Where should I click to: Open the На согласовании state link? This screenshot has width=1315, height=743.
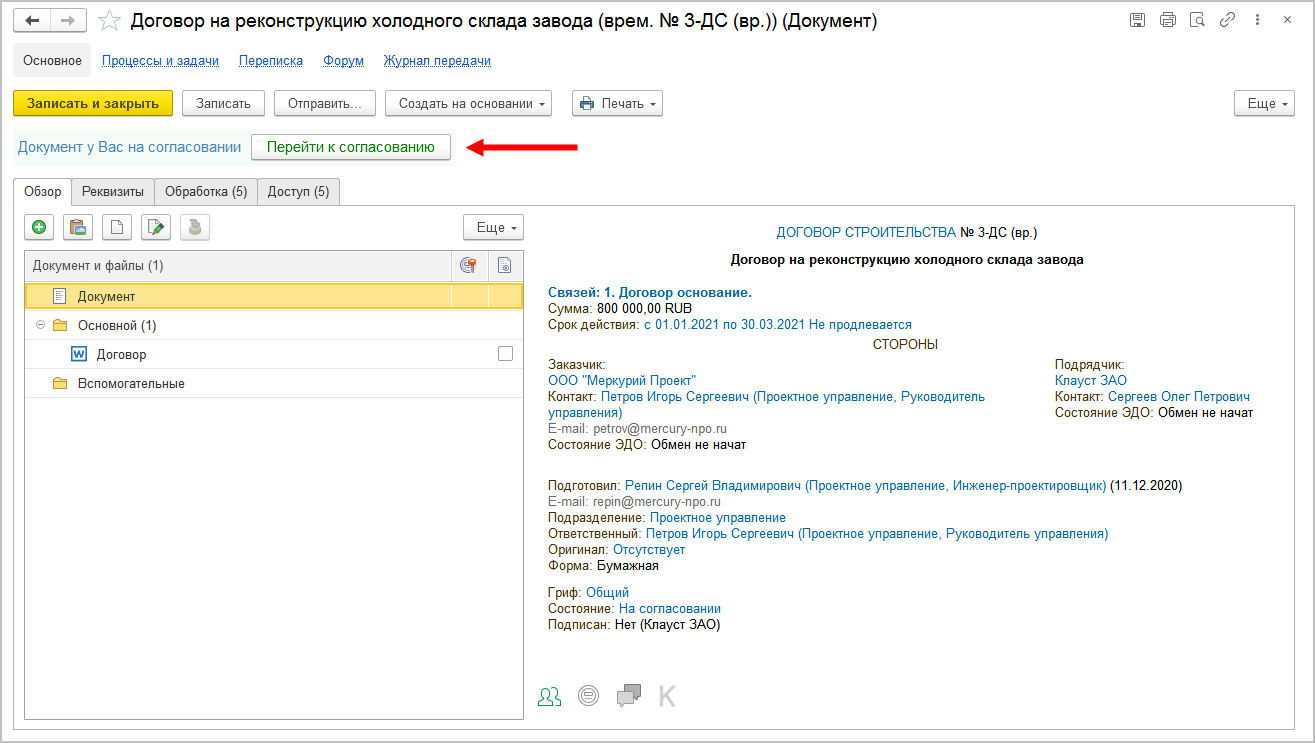(x=670, y=608)
